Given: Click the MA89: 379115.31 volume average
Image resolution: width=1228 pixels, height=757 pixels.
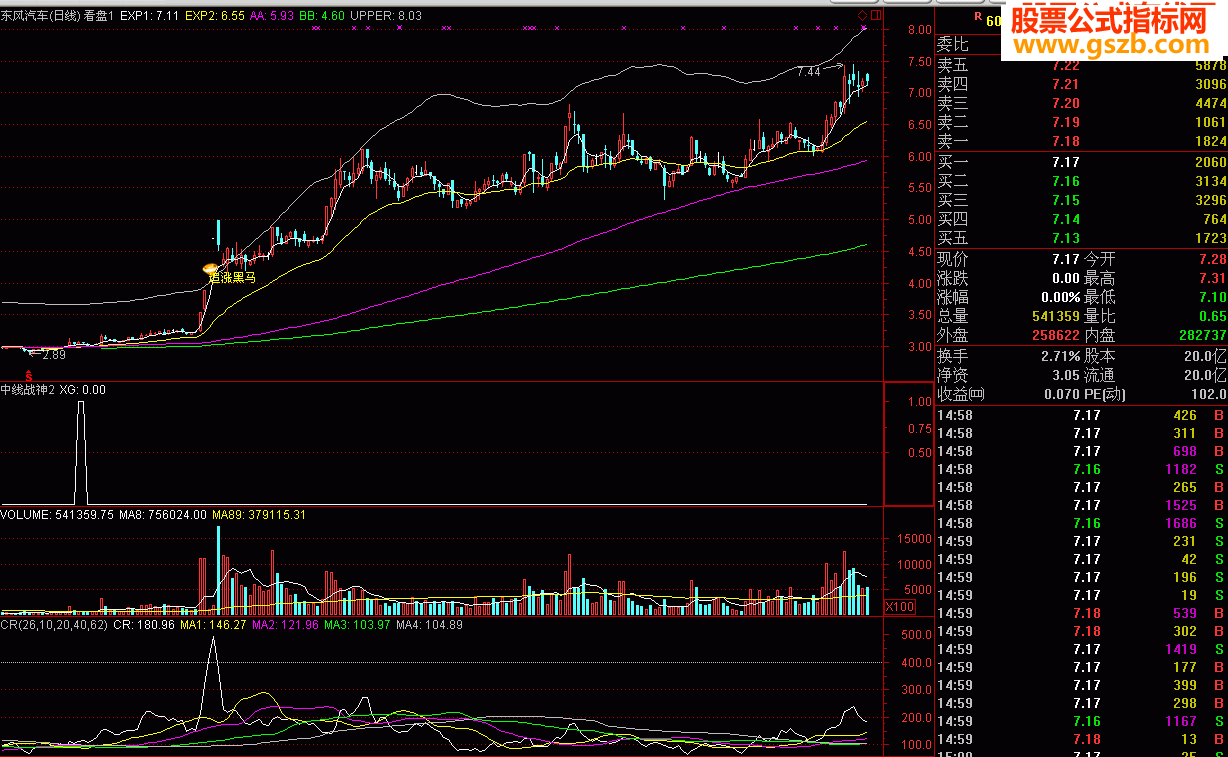Looking at the screenshot, I should tap(259, 515).
